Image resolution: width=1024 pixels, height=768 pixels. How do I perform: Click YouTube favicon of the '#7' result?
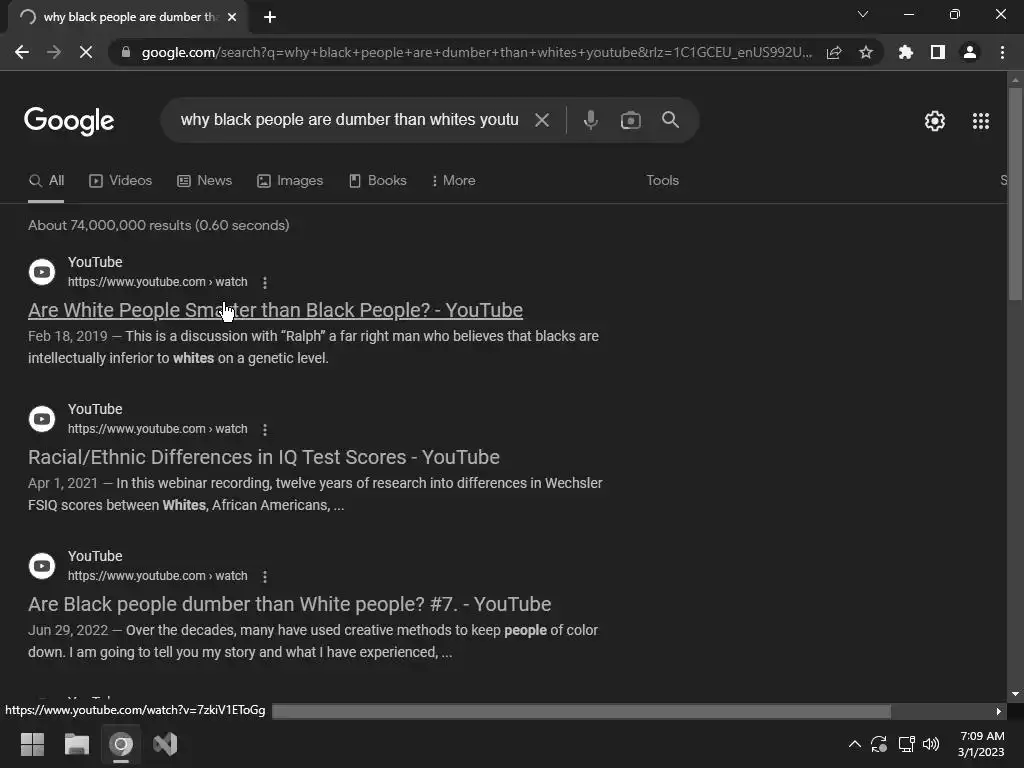coord(42,566)
